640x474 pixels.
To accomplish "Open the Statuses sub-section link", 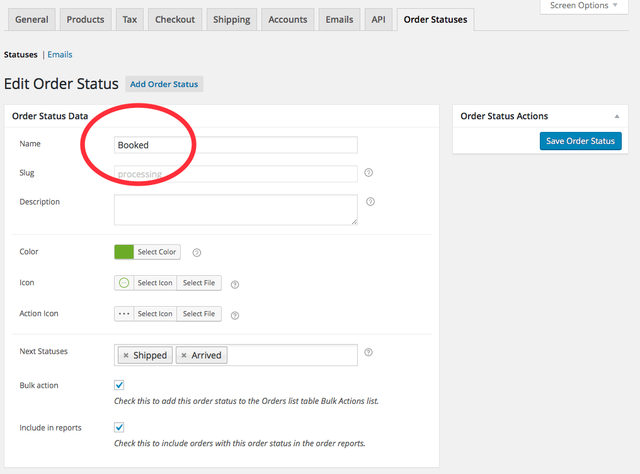I will pos(20,55).
